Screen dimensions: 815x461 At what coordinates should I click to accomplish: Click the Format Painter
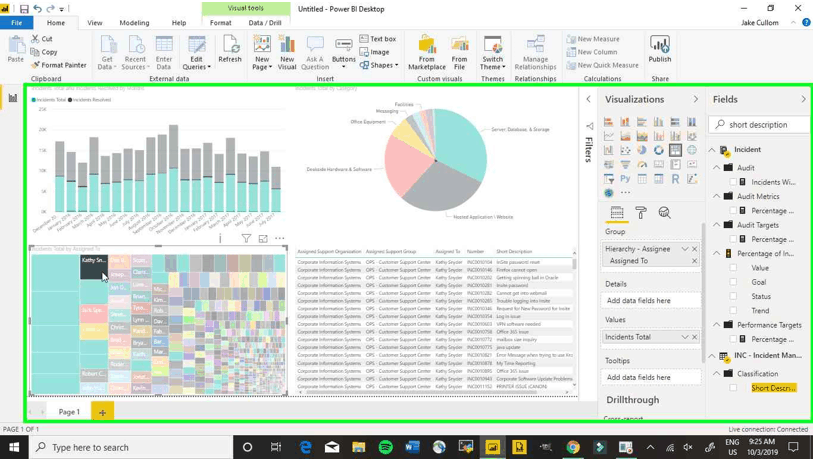[x=59, y=65]
